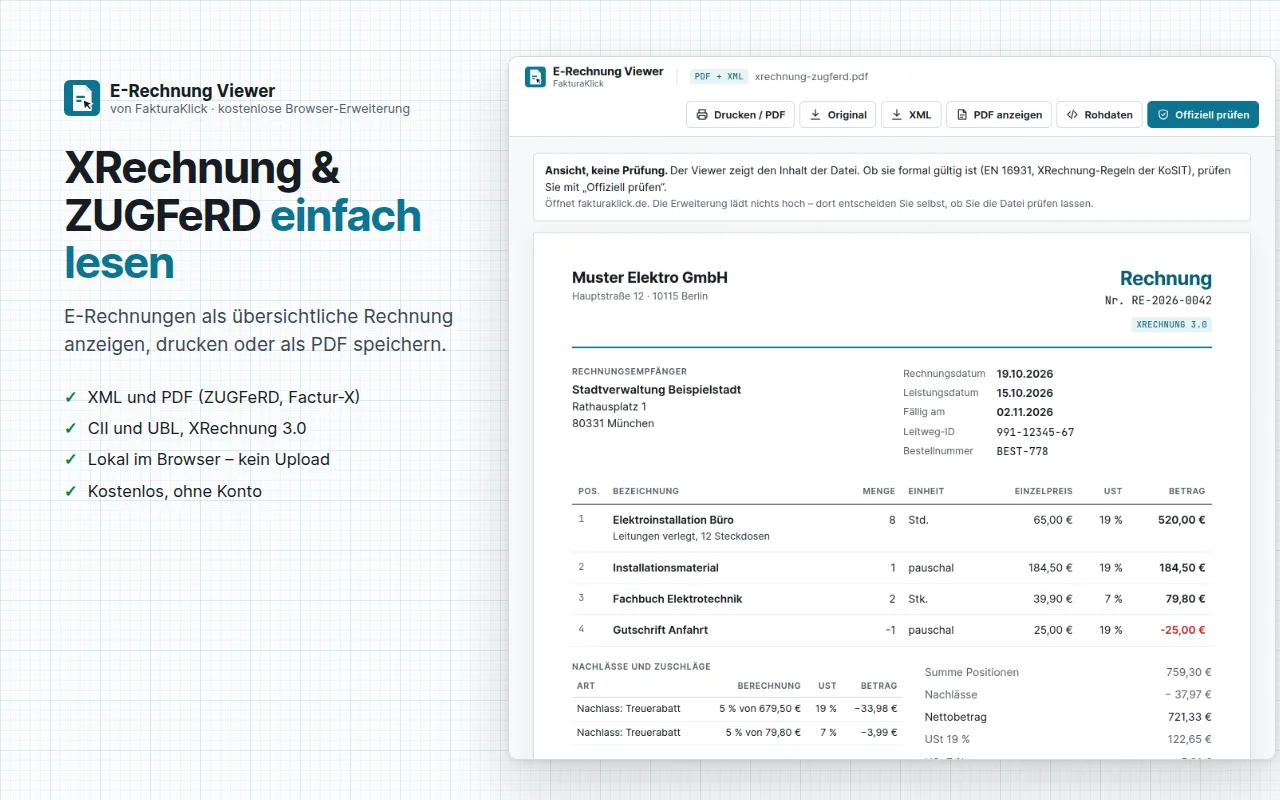The width and height of the screenshot is (1280, 800).
Task: Click recipient Stadtverwaltung Beispielstadt
Action: [x=656, y=390]
